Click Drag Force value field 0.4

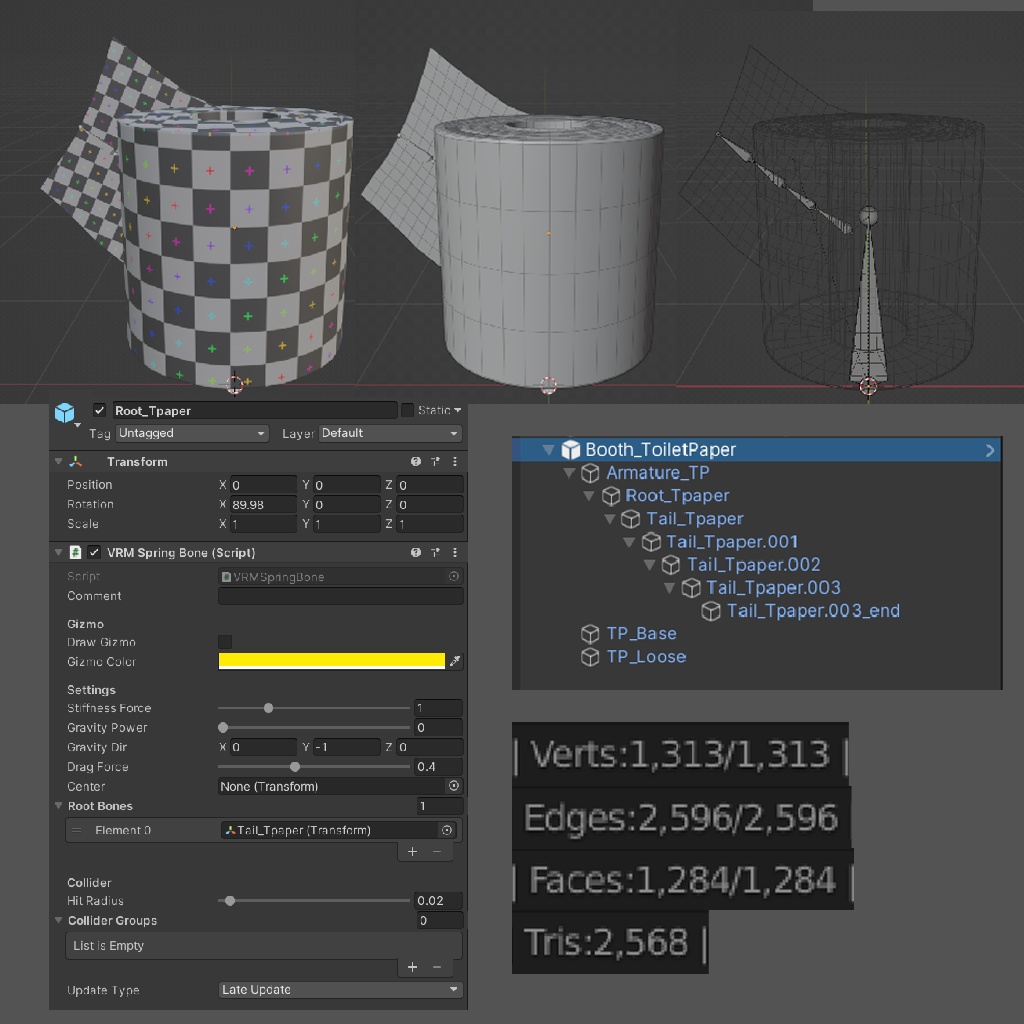[x=438, y=766]
